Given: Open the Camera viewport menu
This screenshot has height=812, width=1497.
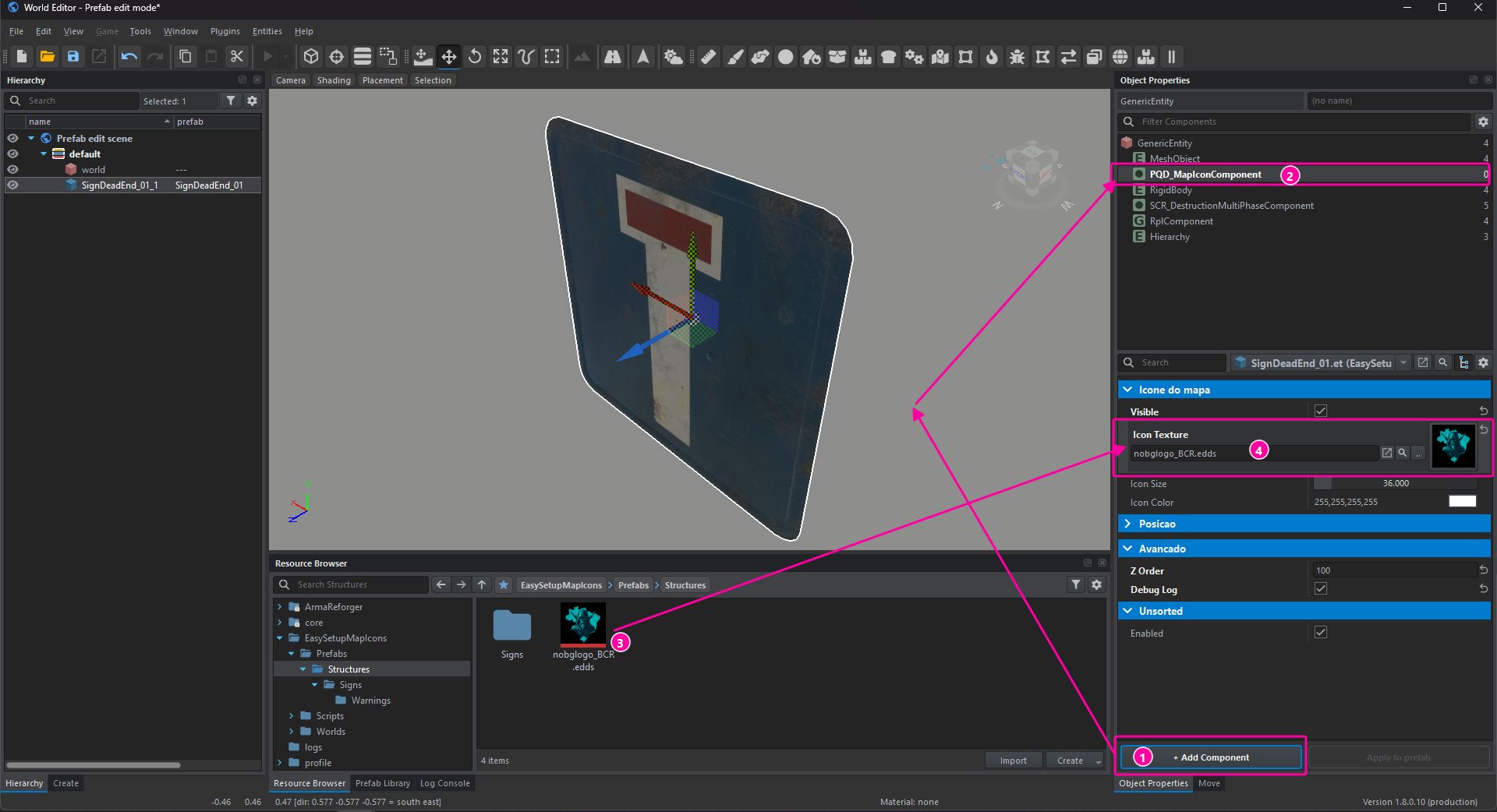Looking at the screenshot, I should tap(290, 80).
